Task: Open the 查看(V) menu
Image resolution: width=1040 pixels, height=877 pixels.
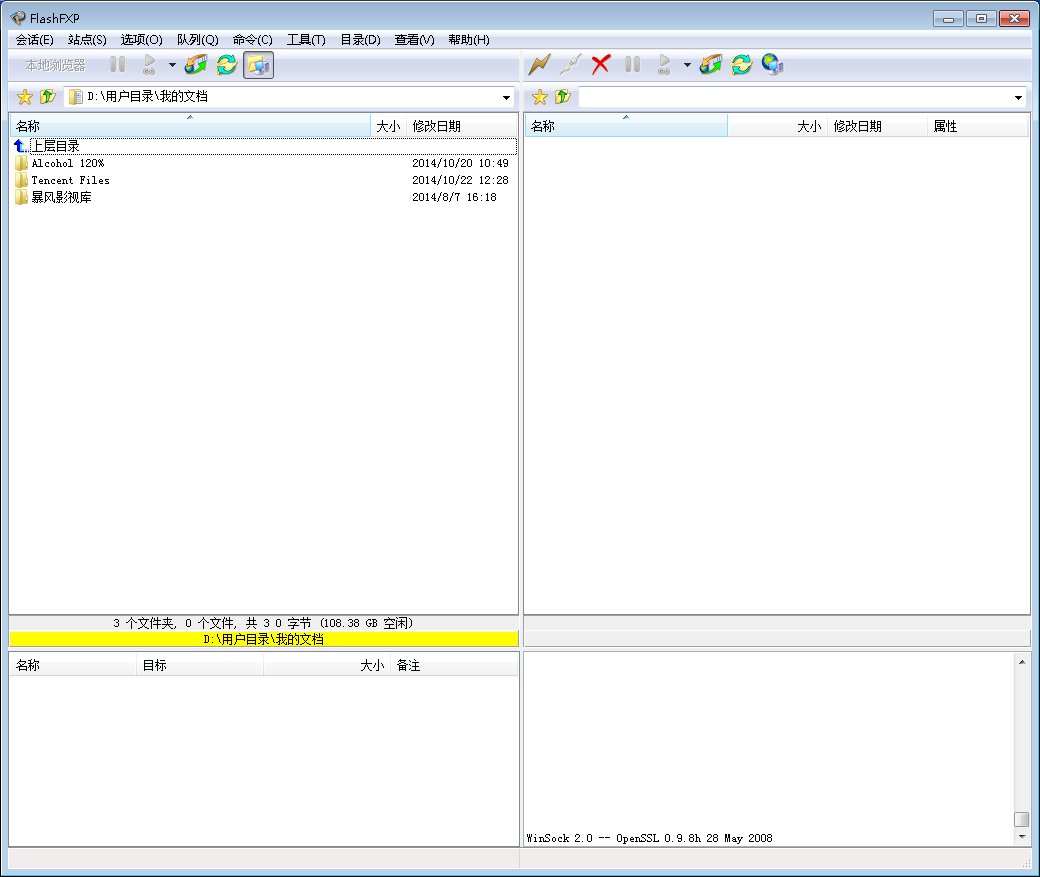Action: (x=415, y=40)
